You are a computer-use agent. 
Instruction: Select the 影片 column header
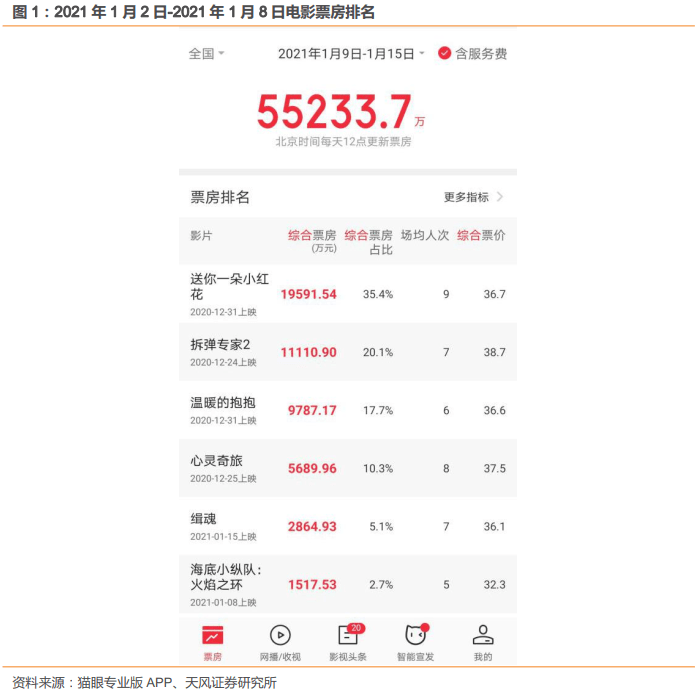[201, 235]
